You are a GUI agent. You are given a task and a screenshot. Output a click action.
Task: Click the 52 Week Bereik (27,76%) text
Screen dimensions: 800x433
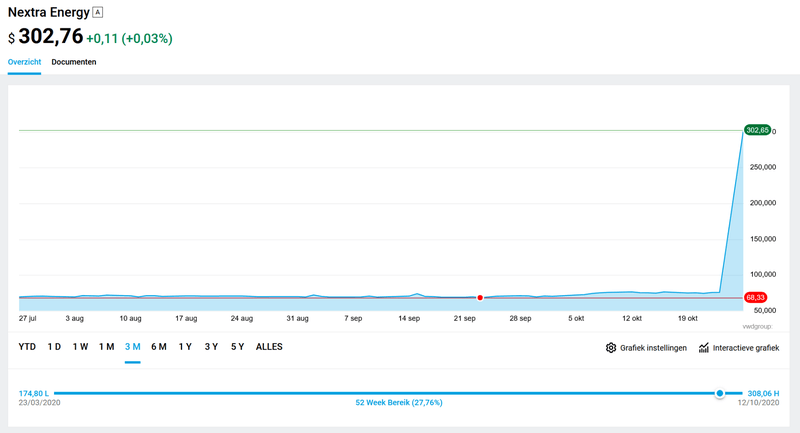click(399, 402)
